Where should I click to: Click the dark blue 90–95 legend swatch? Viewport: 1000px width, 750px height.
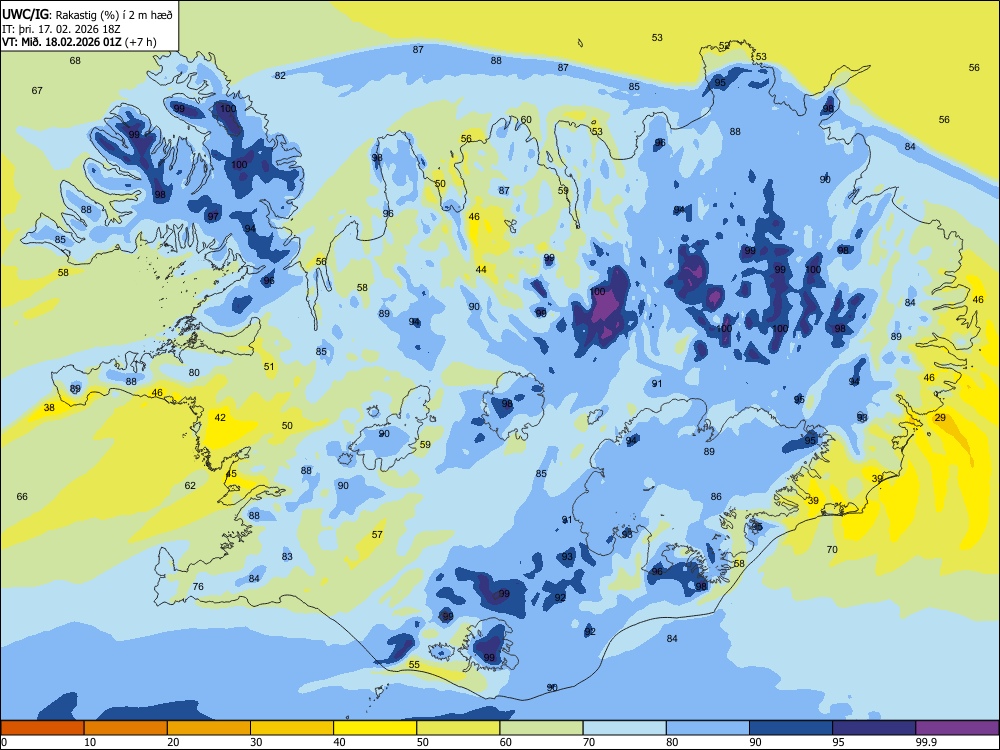[x=791, y=728]
